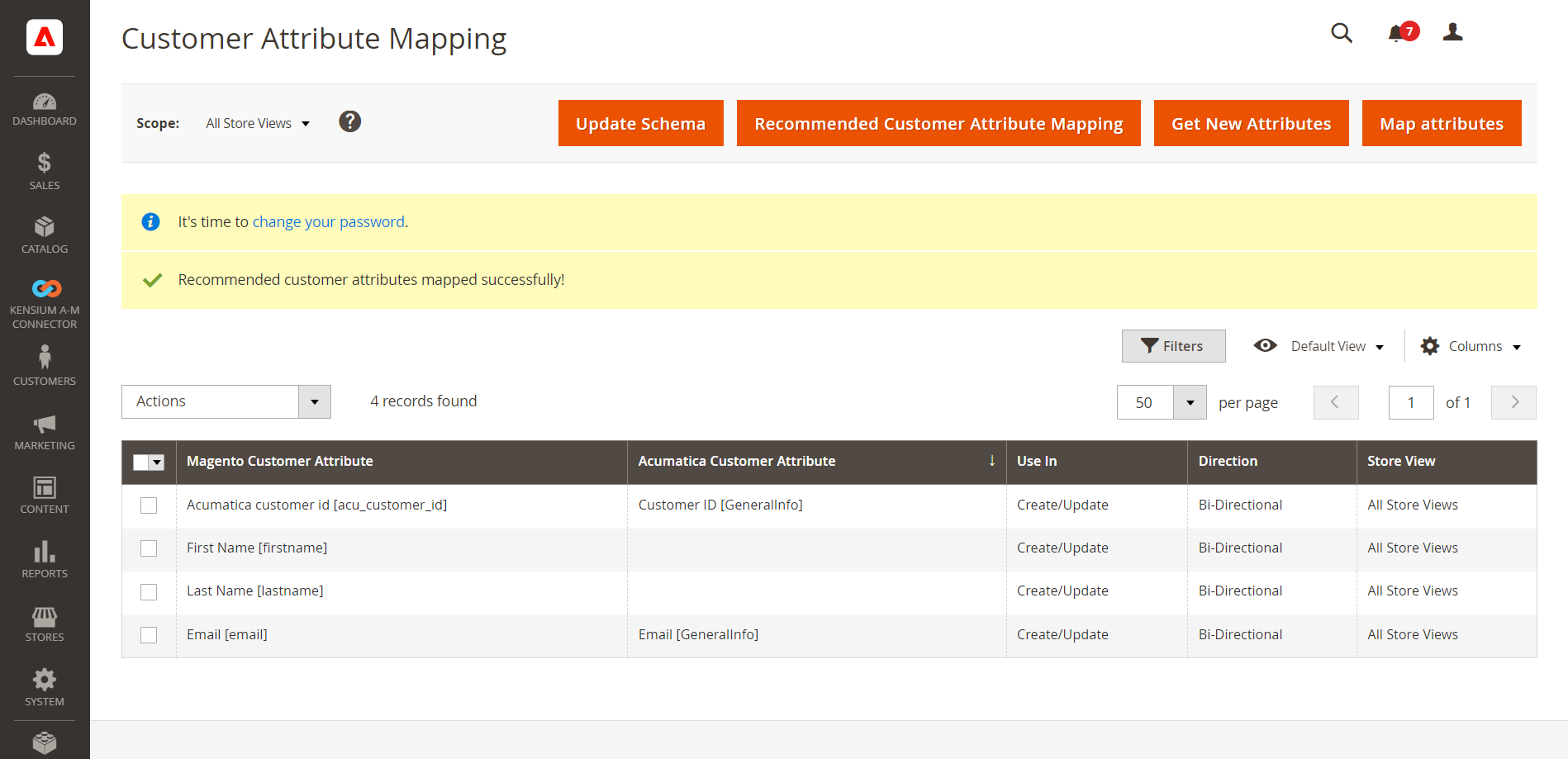Open the Filters button
Image resolution: width=1568 pixels, height=759 pixels.
point(1173,346)
